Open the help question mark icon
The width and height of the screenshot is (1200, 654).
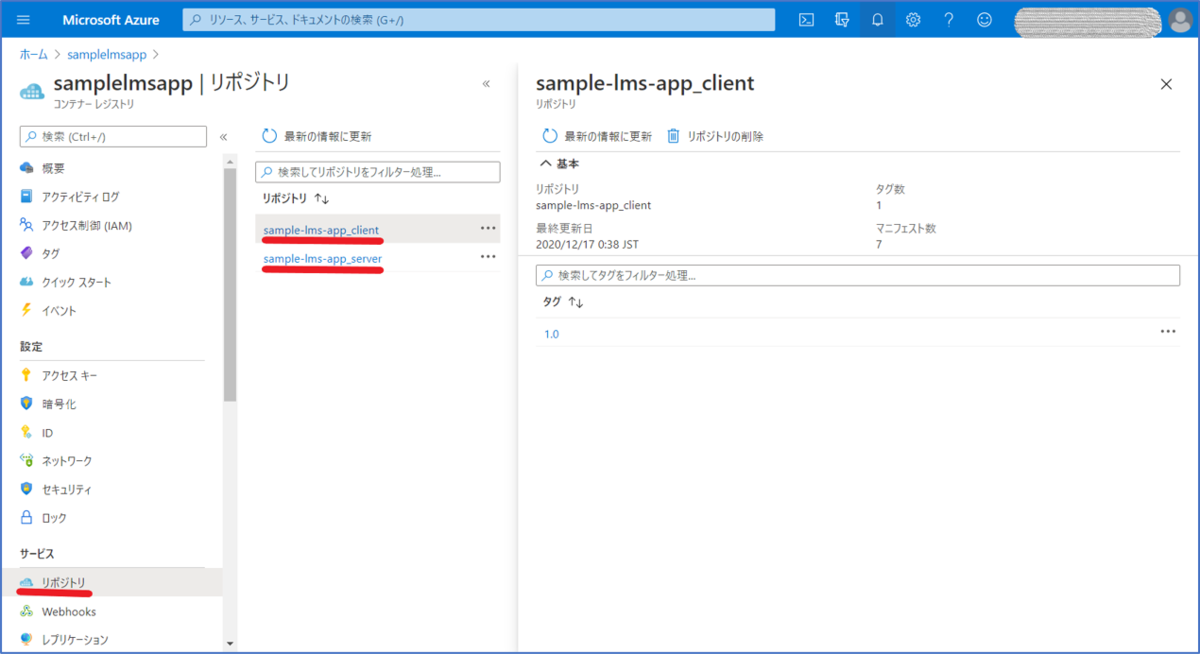point(949,20)
